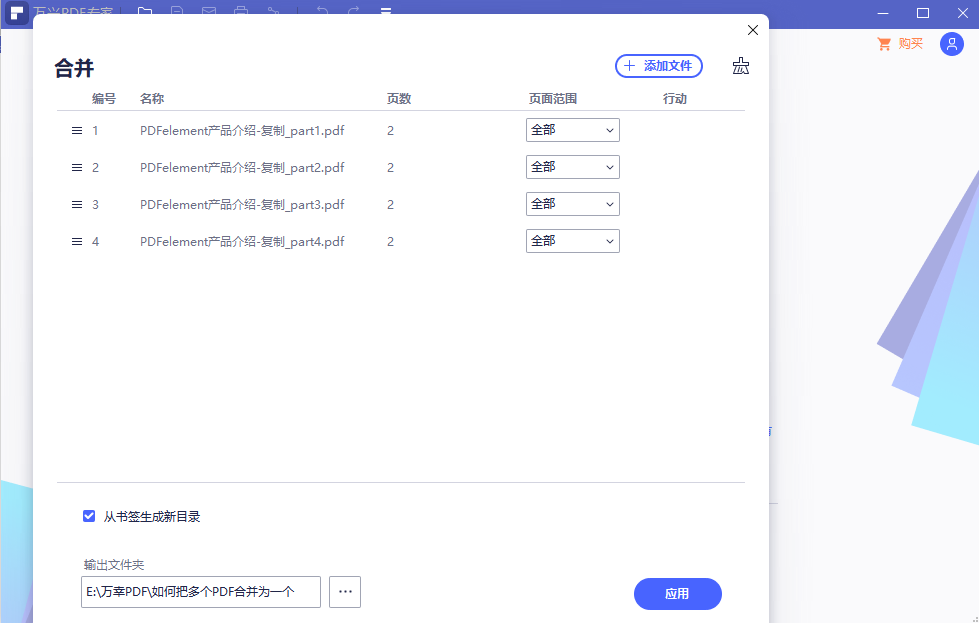This screenshot has width=979, height=623.
Task: Click the redo arrow icon
Action: tap(354, 10)
